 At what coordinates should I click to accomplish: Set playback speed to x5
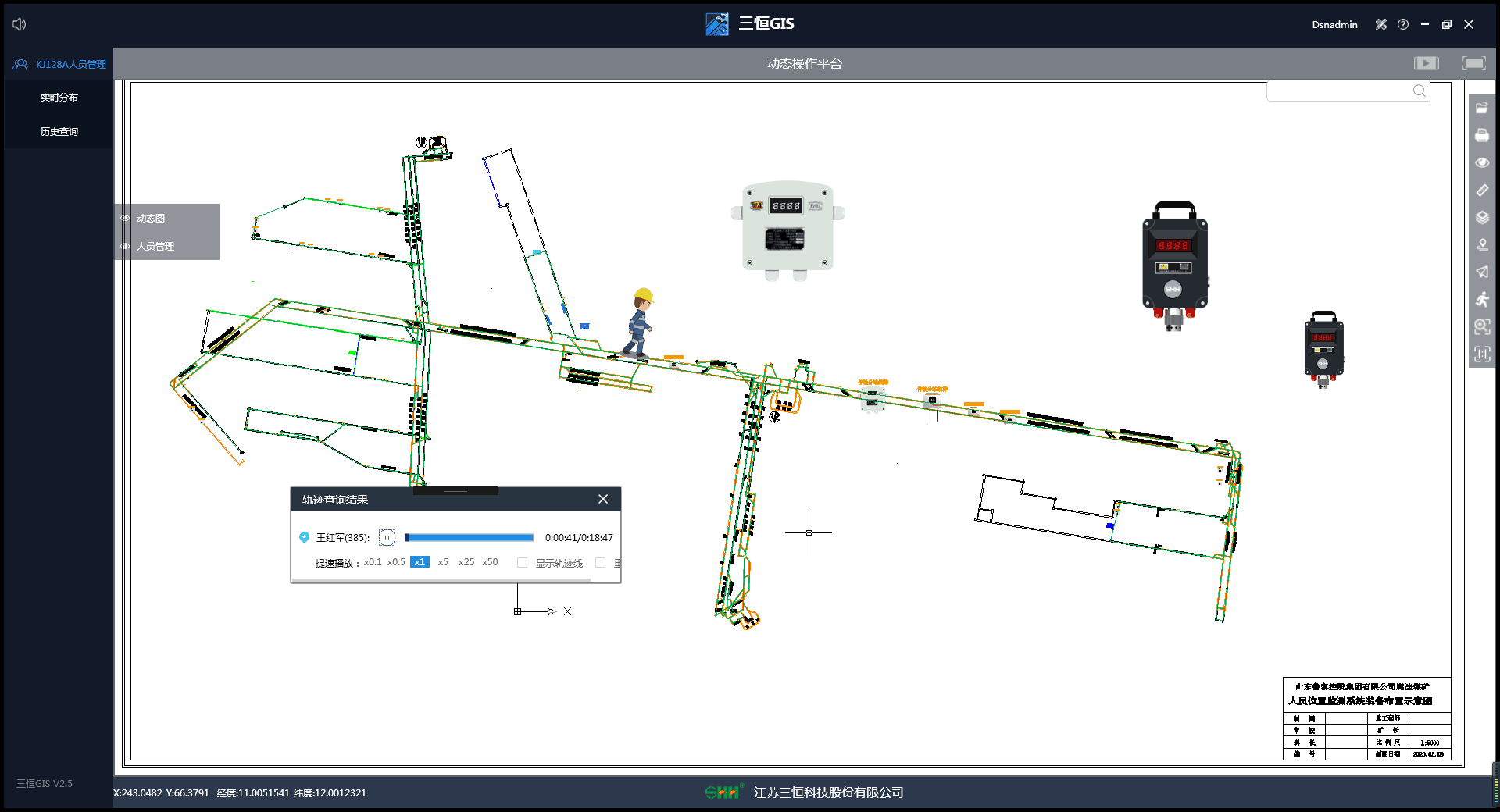click(x=443, y=562)
